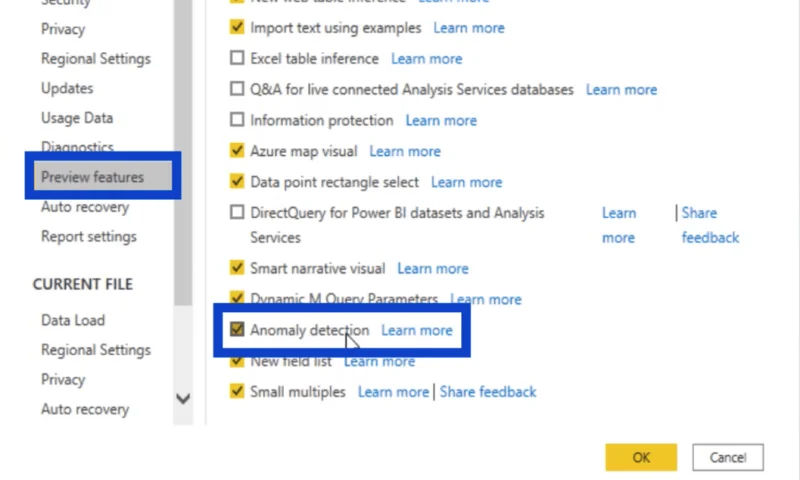Confirm options with OK button
The height and width of the screenshot is (480, 800).
coord(641,457)
